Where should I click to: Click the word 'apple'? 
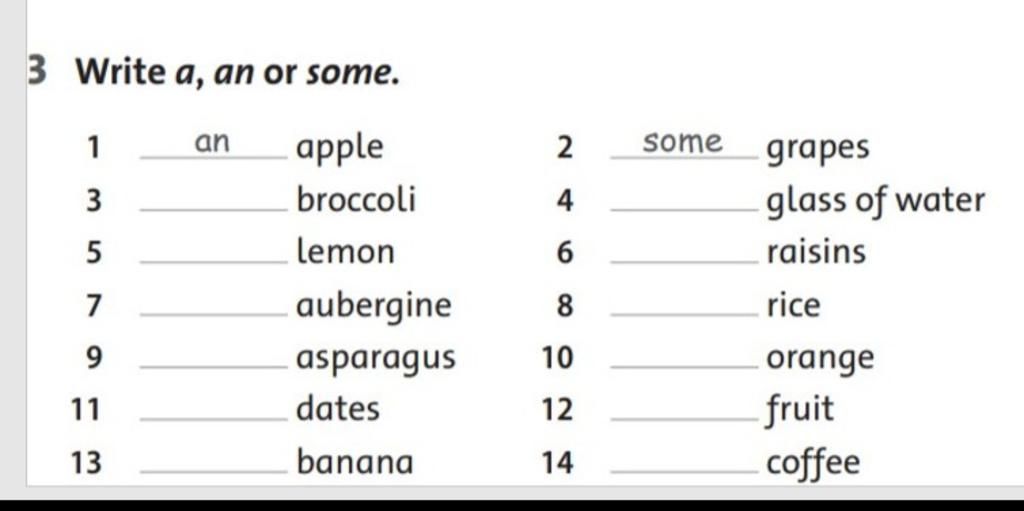pyautogui.click(x=340, y=149)
